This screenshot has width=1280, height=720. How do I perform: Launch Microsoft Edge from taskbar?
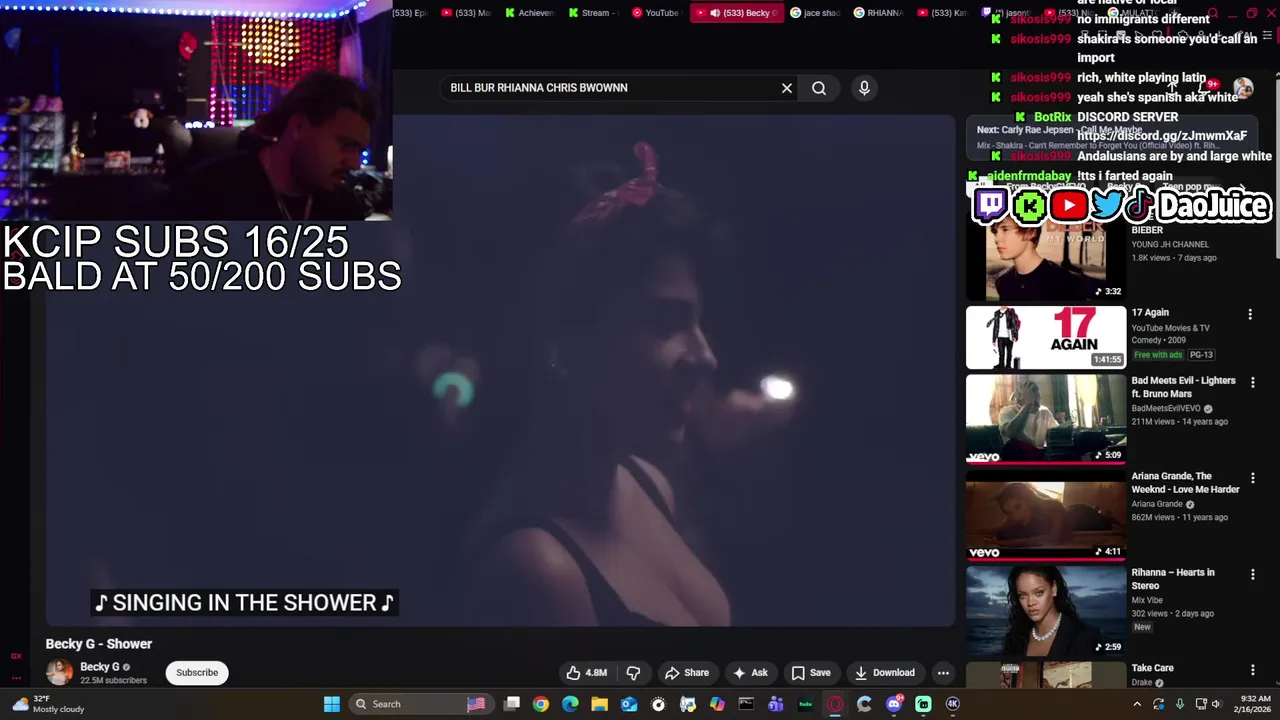pos(570,704)
